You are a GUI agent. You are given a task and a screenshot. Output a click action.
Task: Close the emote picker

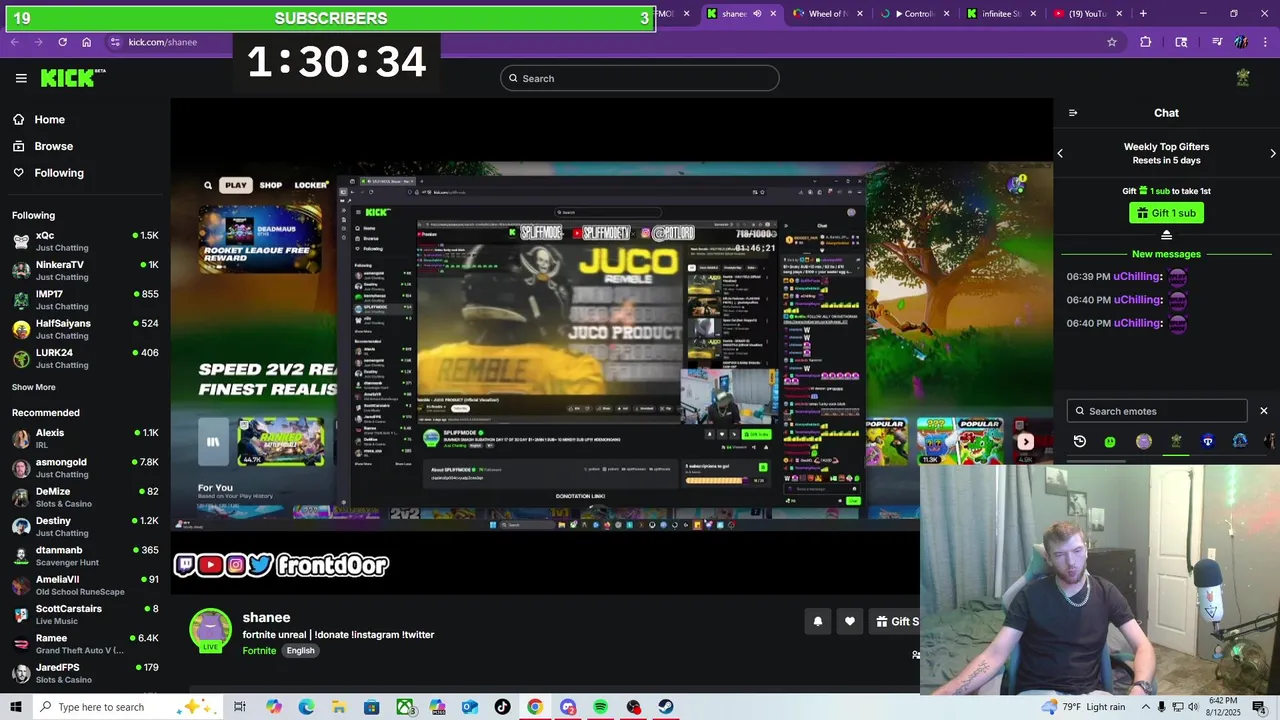tap(1264, 411)
